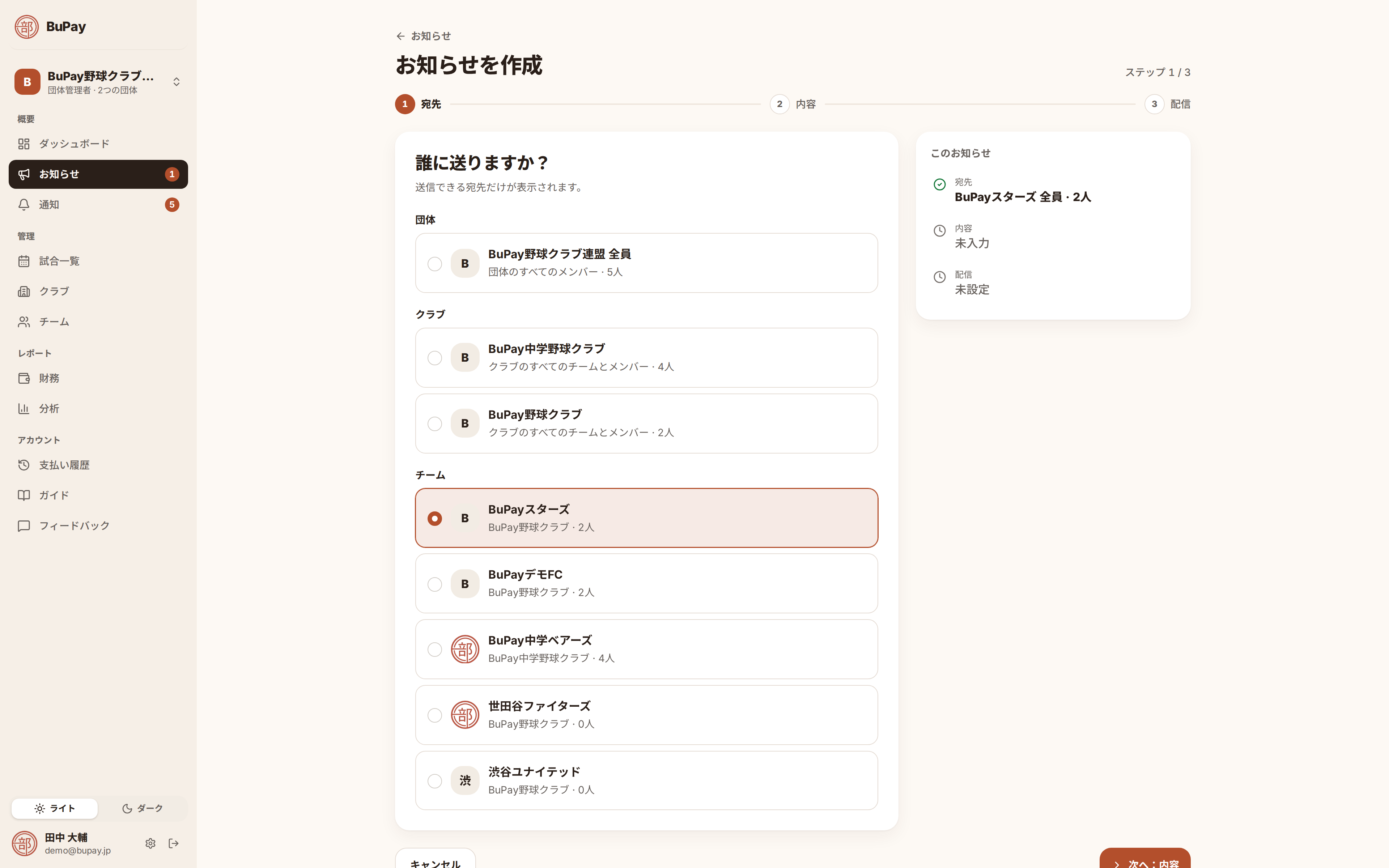
Task: Click the book icon for ガイド
Action: pyautogui.click(x=24, y=495)
